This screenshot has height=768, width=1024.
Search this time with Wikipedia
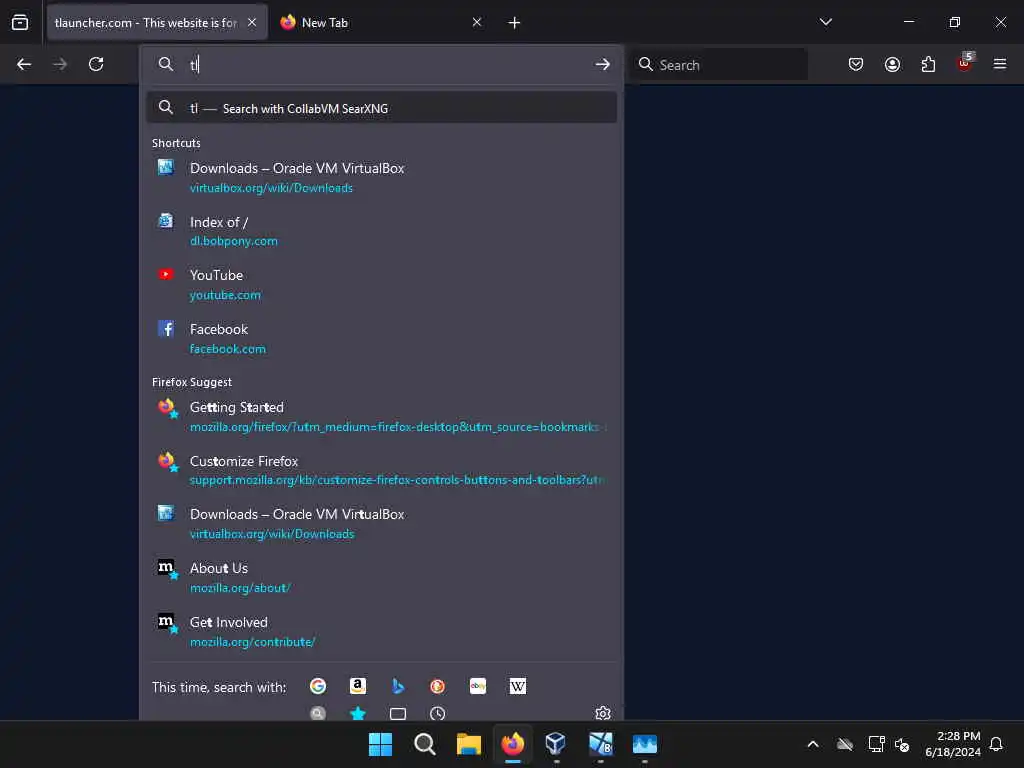pyautogui.click(x=518, y=686)
